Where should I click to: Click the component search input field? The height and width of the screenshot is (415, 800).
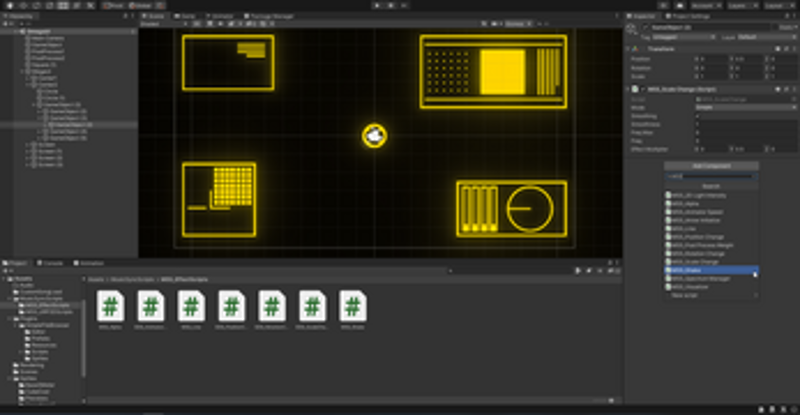711,177
